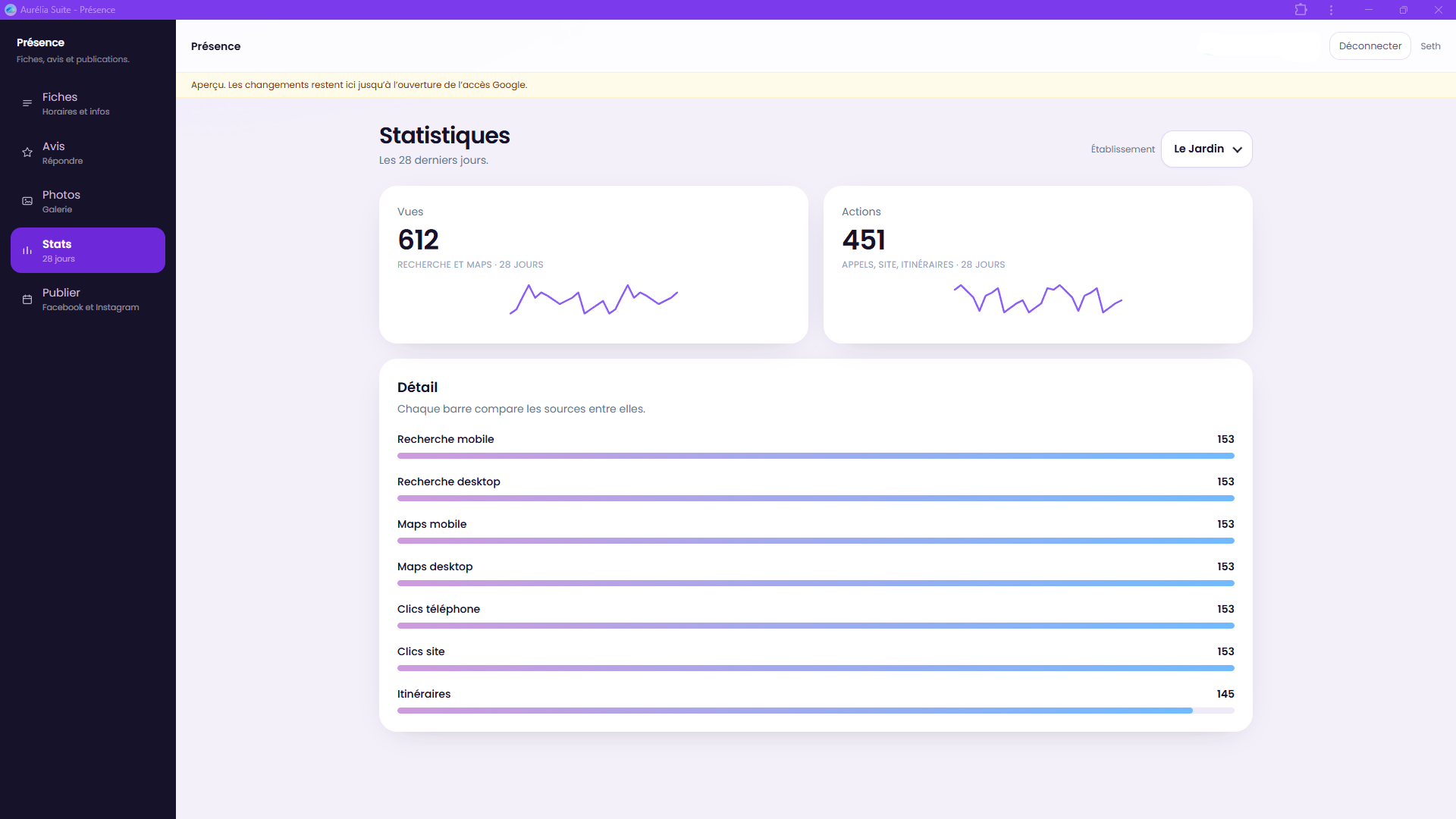Screen dimensions: 1456x819
Task: Click the Aperçu notice banner text
Action: tap(359, 85)
